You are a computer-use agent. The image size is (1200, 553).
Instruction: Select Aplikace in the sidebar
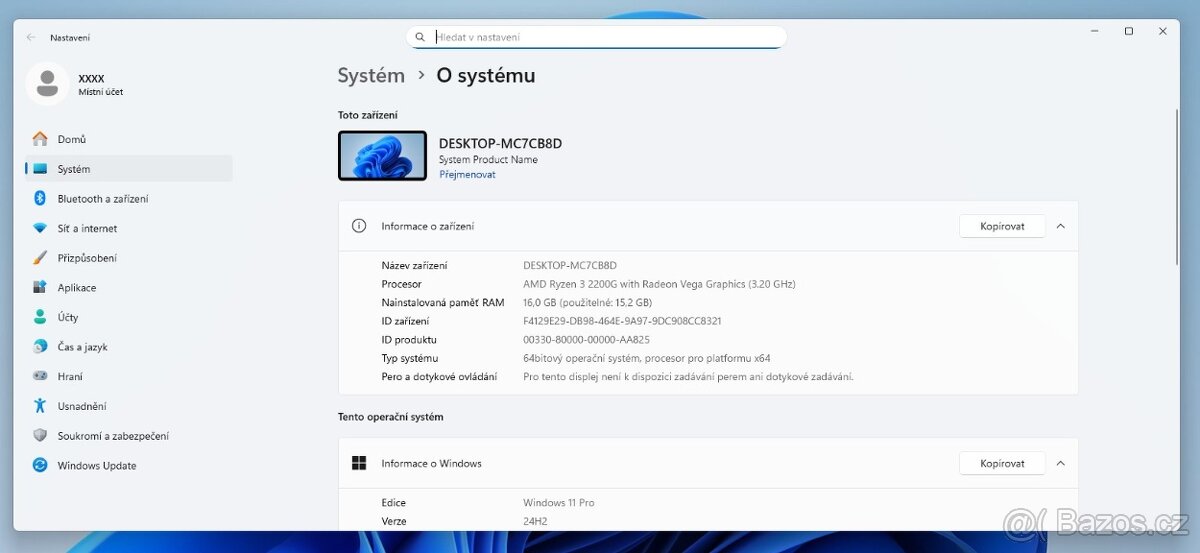(129, 287)
